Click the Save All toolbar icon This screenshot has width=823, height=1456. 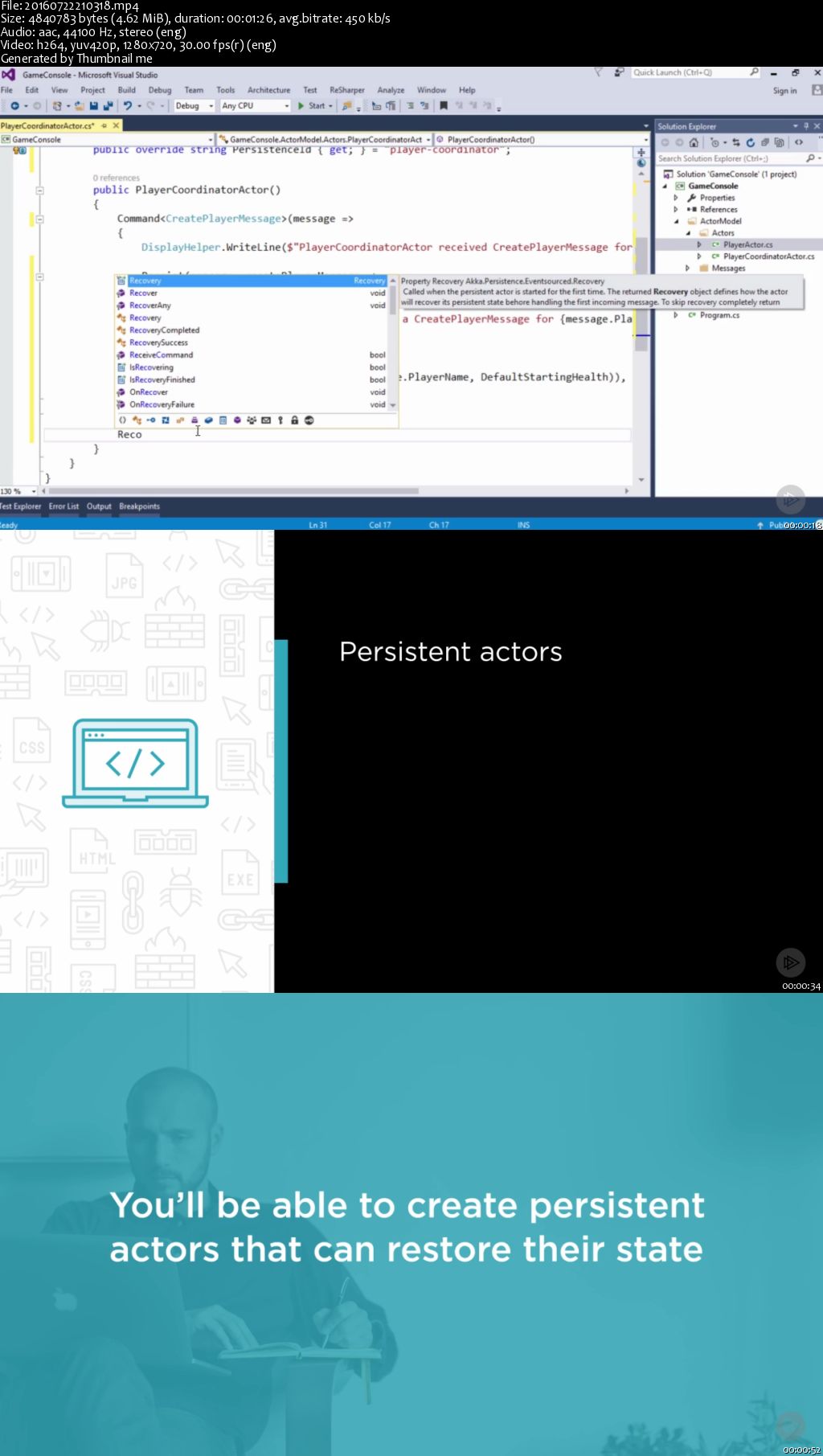pyautogui.click(x=108, y=106)
